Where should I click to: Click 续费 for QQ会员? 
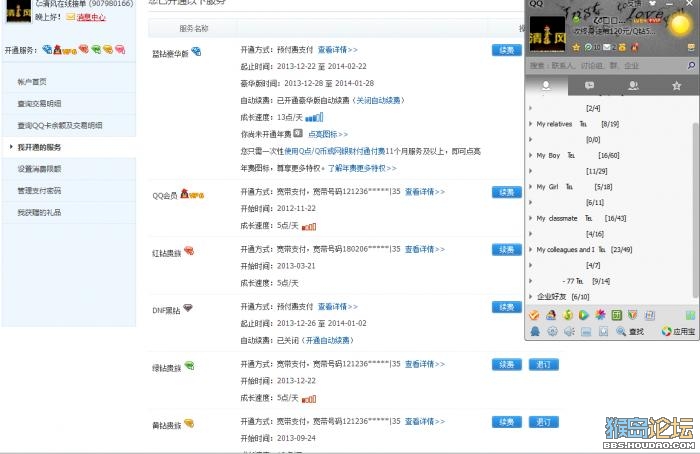[507, 192]
